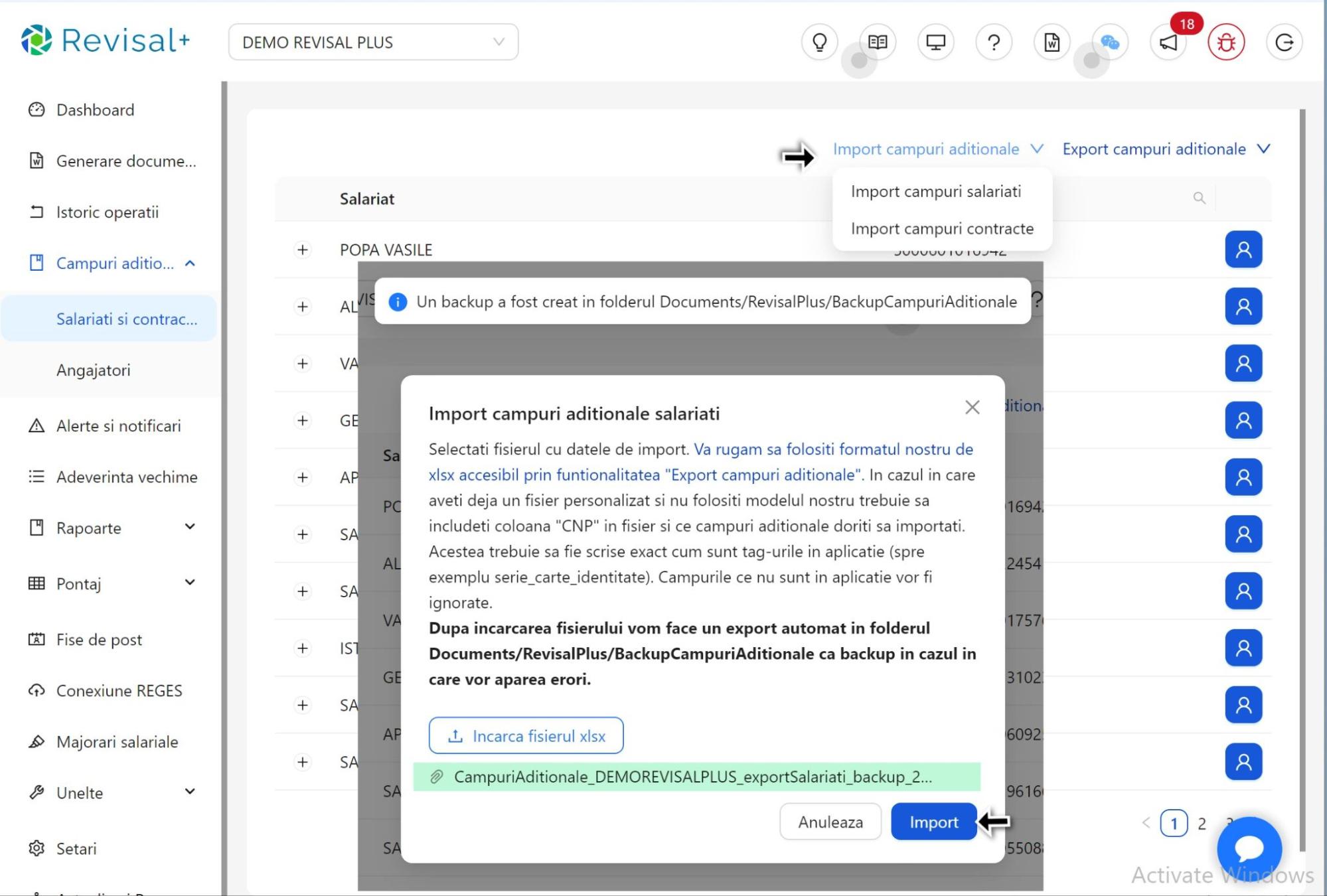Click the blue Import button
Viewport: 1327px width, 896px height.
coord(933,822)
